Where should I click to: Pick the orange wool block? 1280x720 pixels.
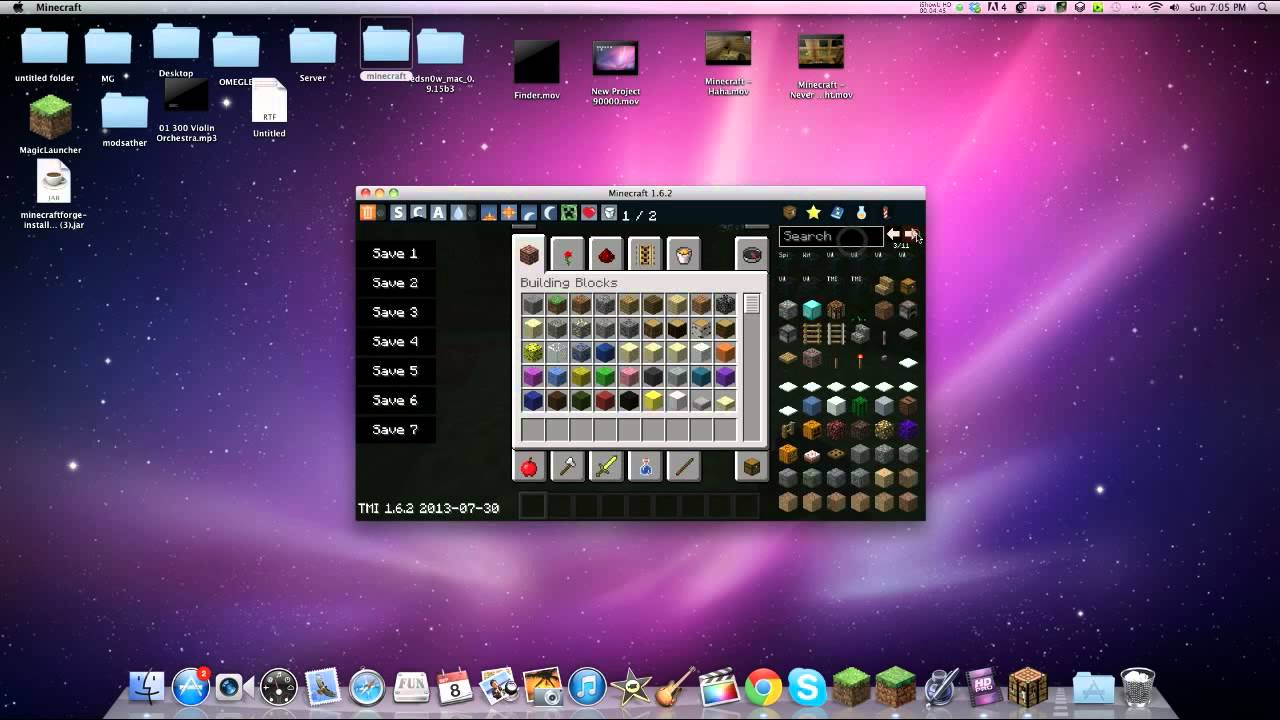click(725, 352)
